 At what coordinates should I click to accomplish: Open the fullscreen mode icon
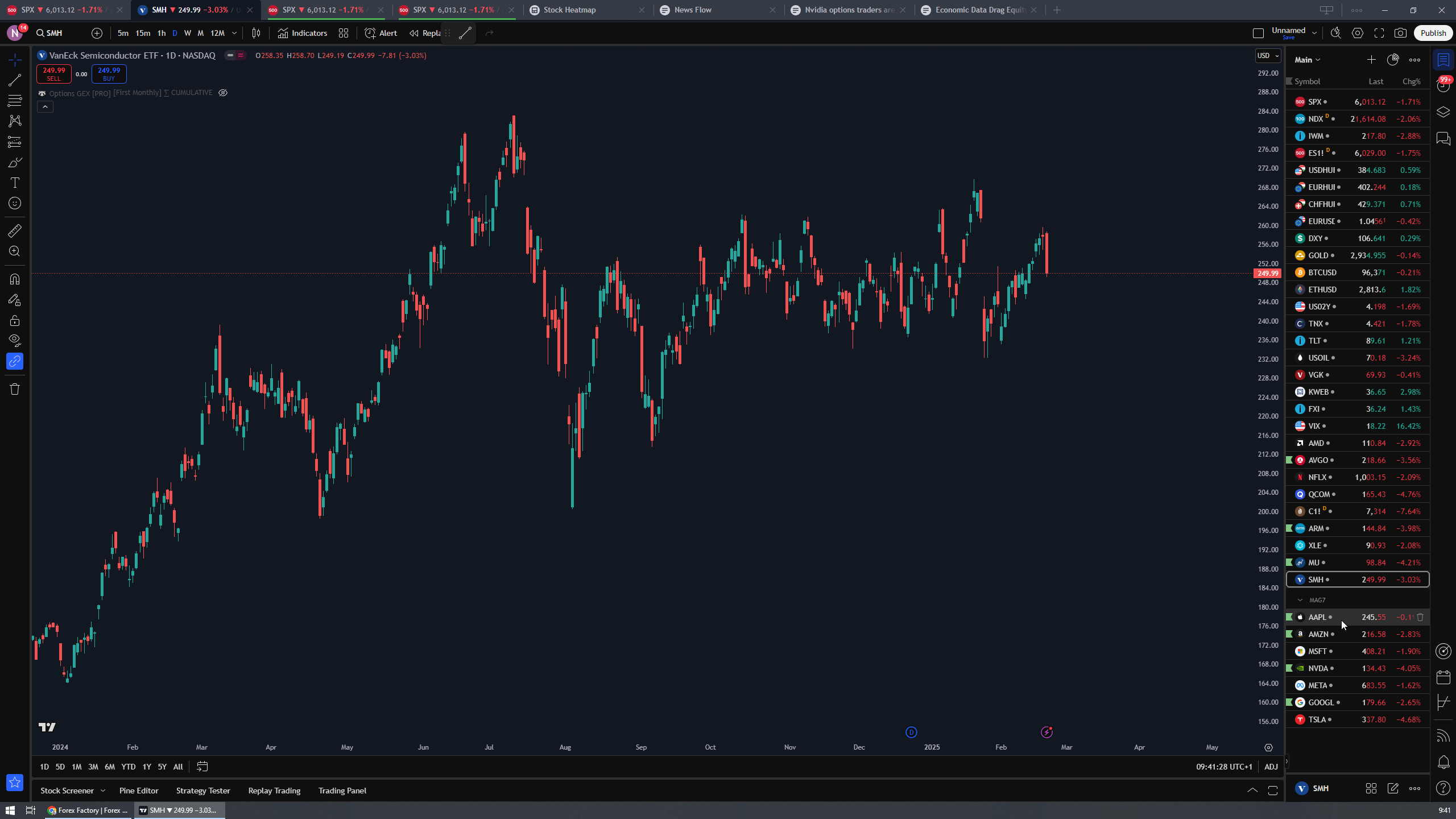pos(1379,33)
